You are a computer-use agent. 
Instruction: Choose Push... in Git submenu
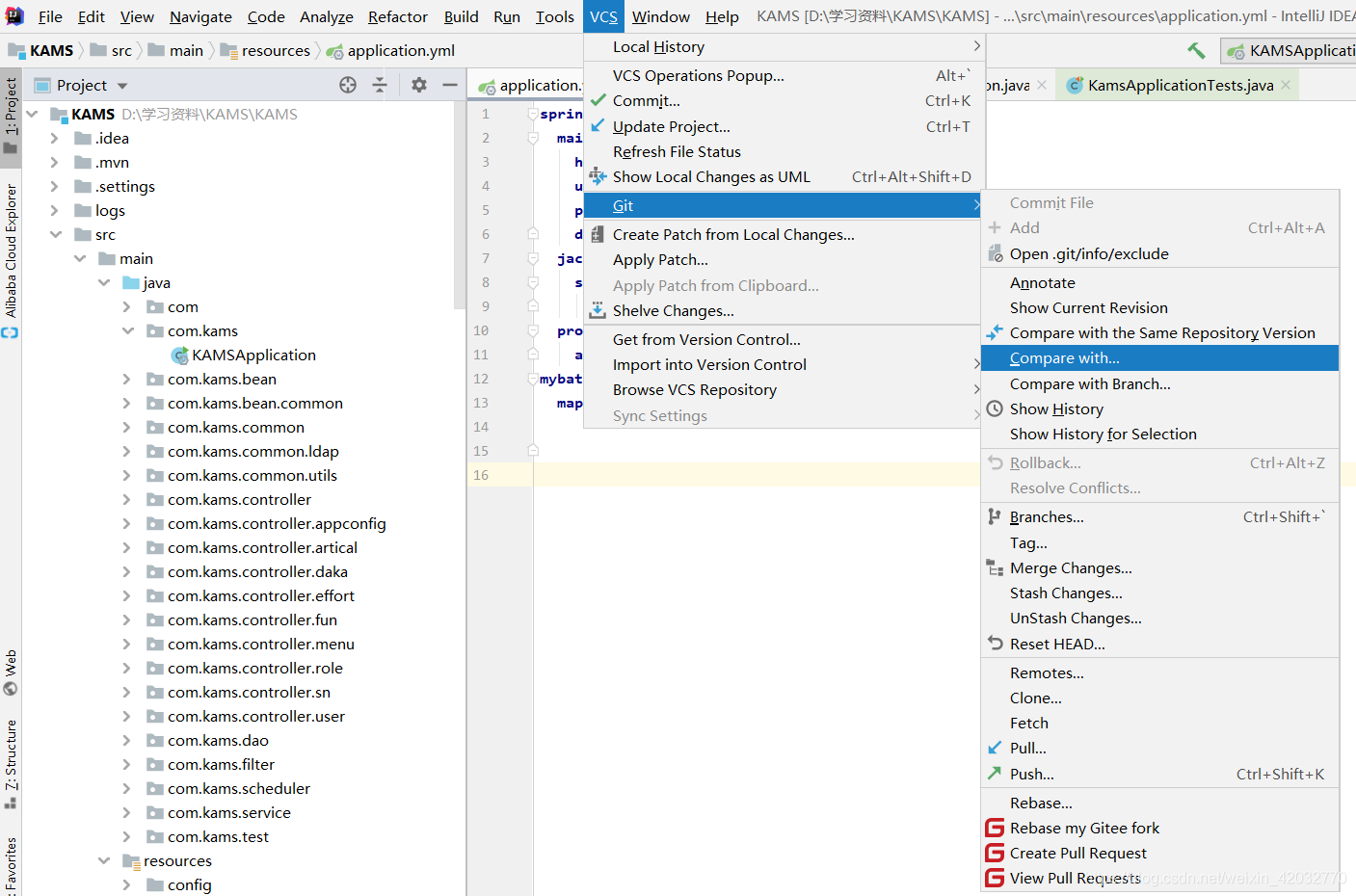click(x=1160, y=774)
